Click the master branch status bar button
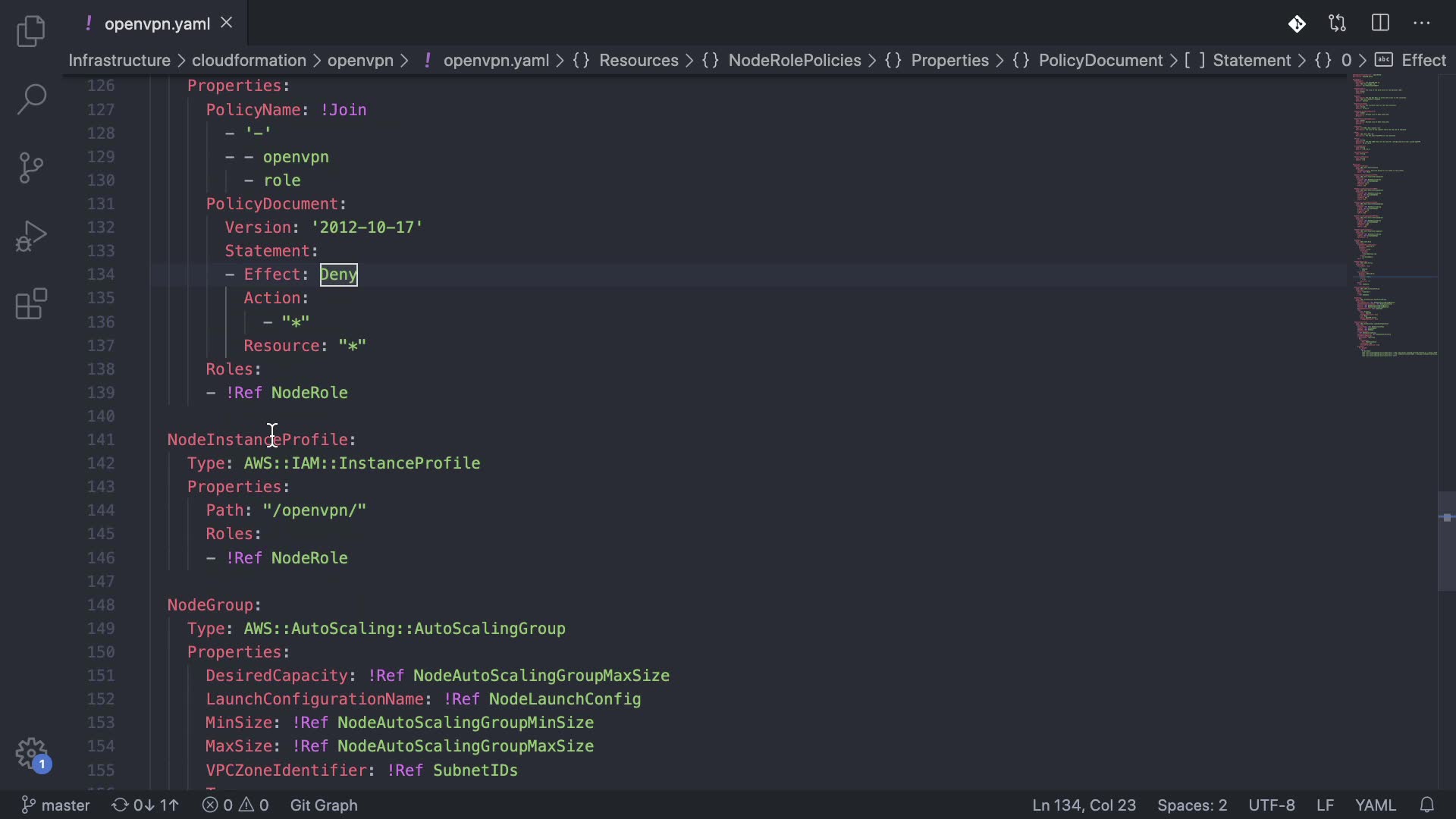The height and width of the screenshot is (819, 1456). [x=55, y=805]
